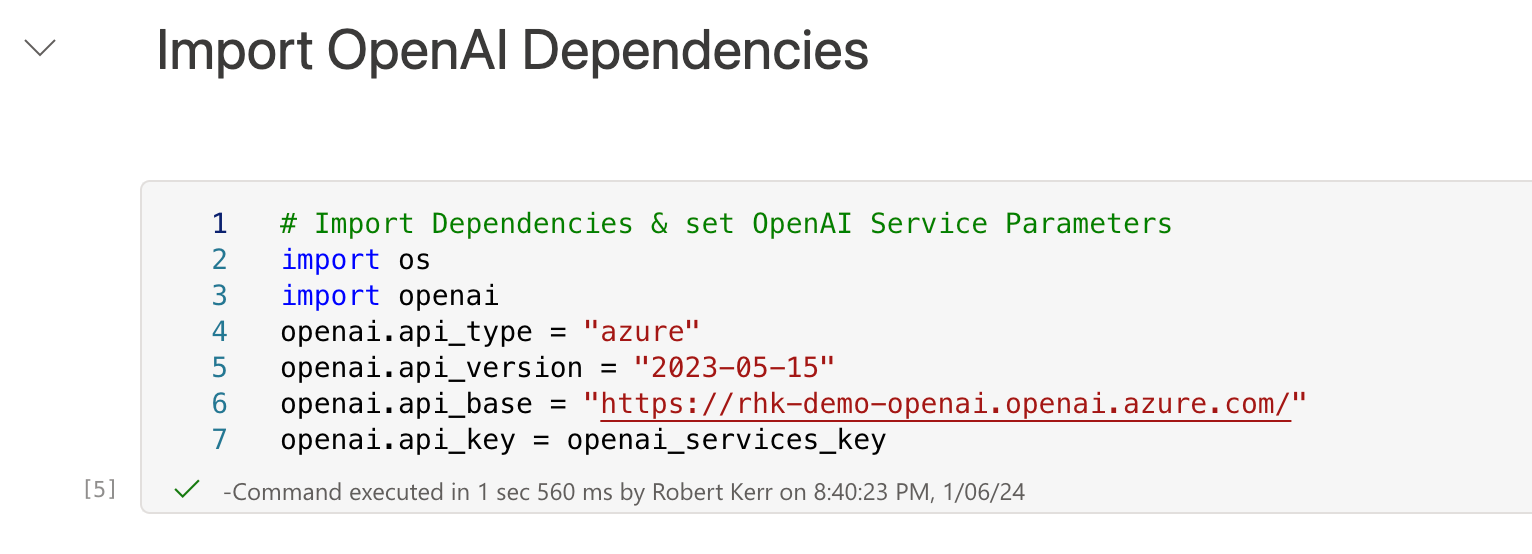Viewport: 1532px width, 554px height.
Task: Click the green execution success checkmark
Action: 186,490
